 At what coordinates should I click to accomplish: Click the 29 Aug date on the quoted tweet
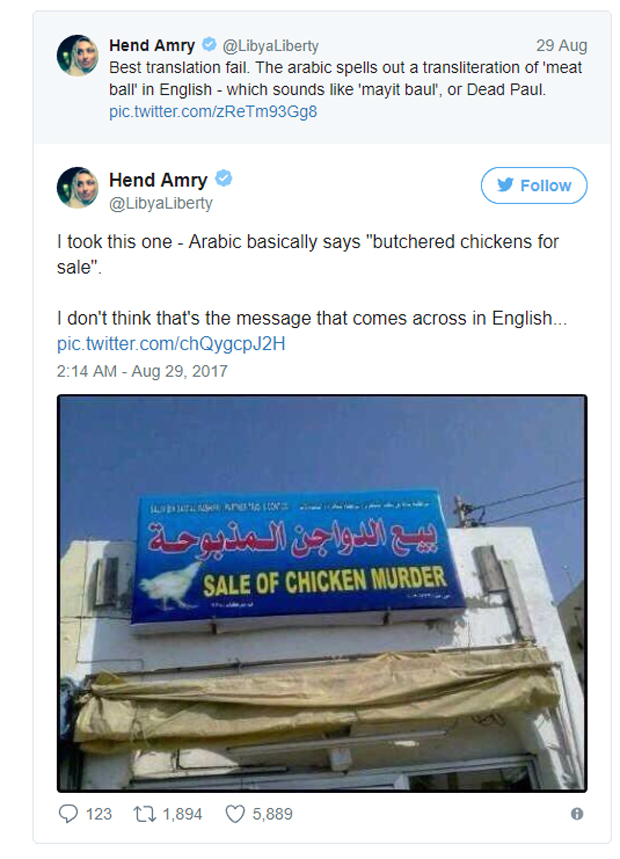pyautogui.click(x=561, y=46)
